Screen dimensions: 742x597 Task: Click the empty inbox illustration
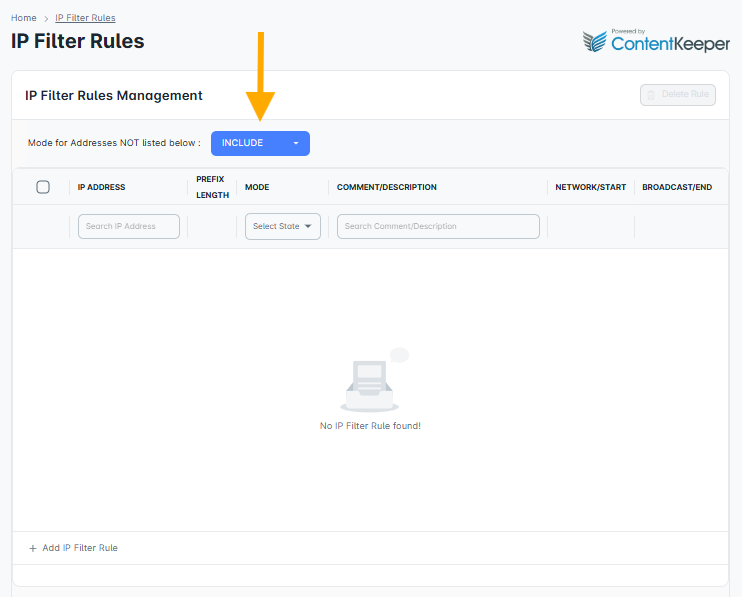click(x=370, y=382)
